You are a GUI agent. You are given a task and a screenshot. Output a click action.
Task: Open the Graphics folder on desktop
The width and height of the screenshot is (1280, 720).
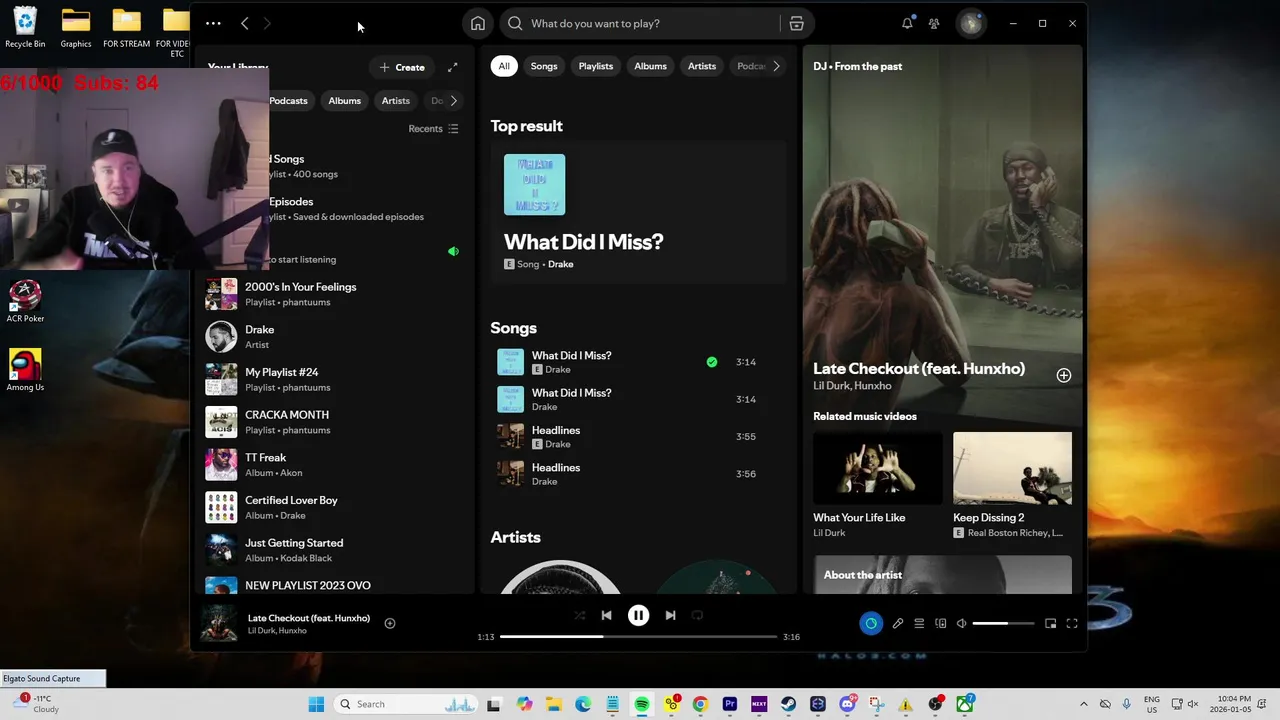(76, 27)
